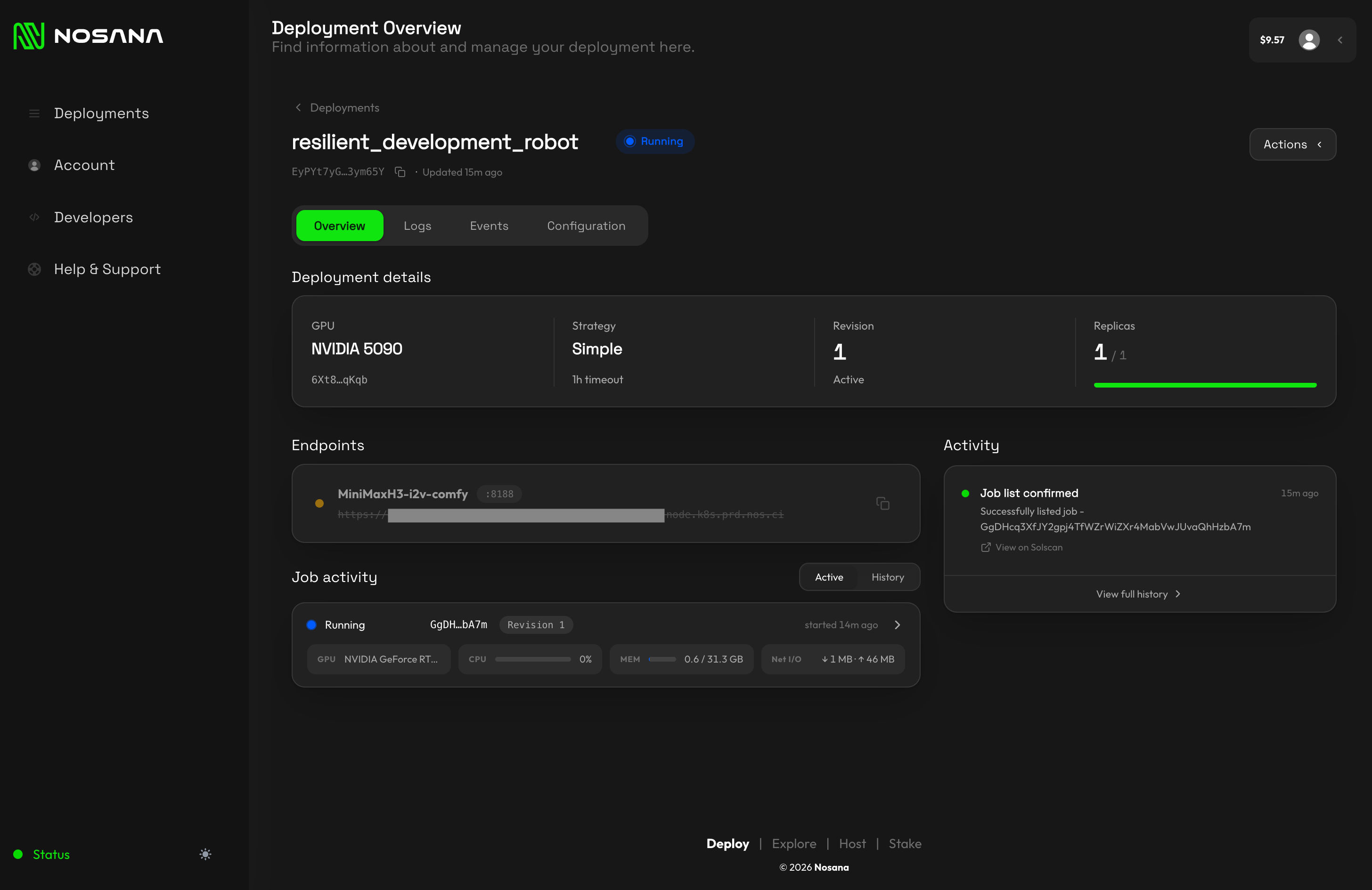1372x890 pixels.
Task: Click the $9.57 balance
Action: [1272, 40]
